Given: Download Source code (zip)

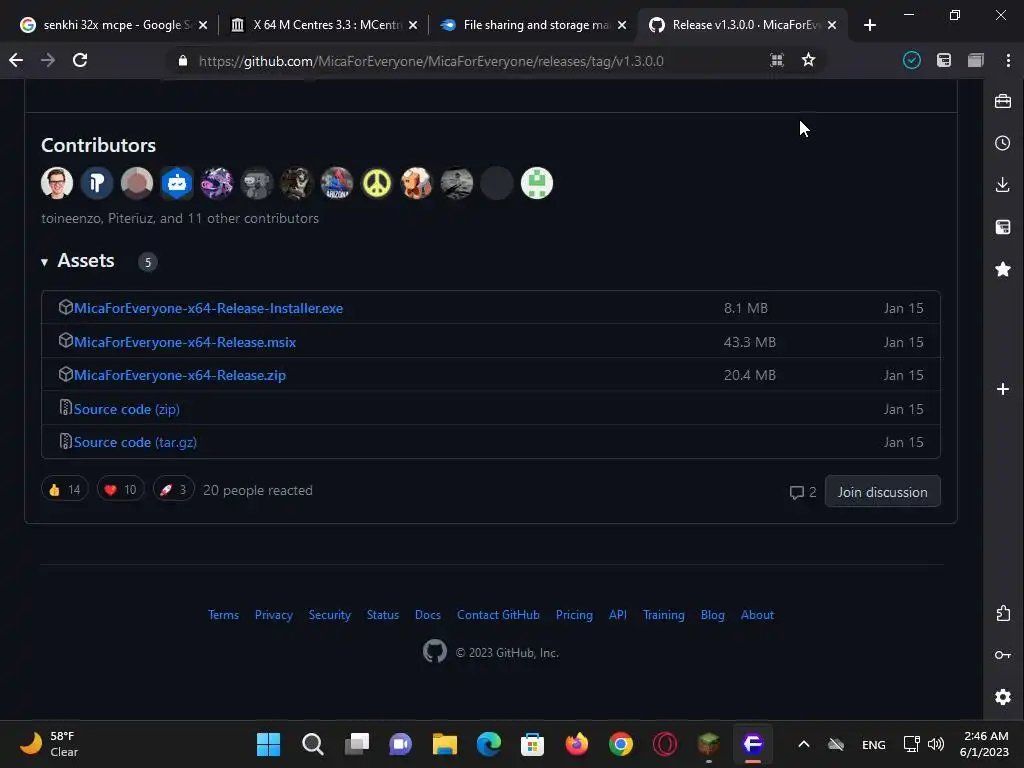Looking at the screenshot, I should pos(127,409).
